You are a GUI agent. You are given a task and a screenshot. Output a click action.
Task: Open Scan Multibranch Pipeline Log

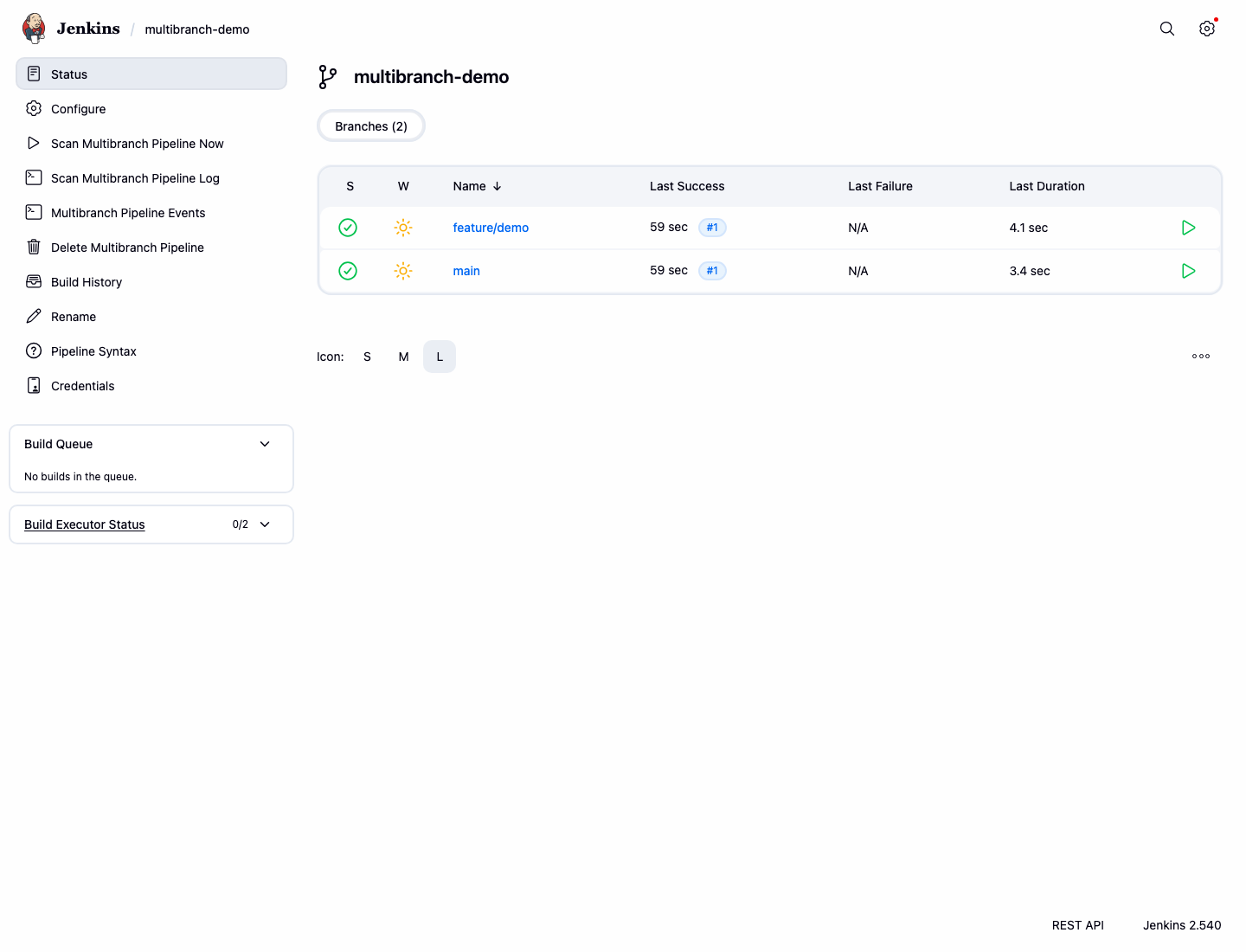coord(151,177)
